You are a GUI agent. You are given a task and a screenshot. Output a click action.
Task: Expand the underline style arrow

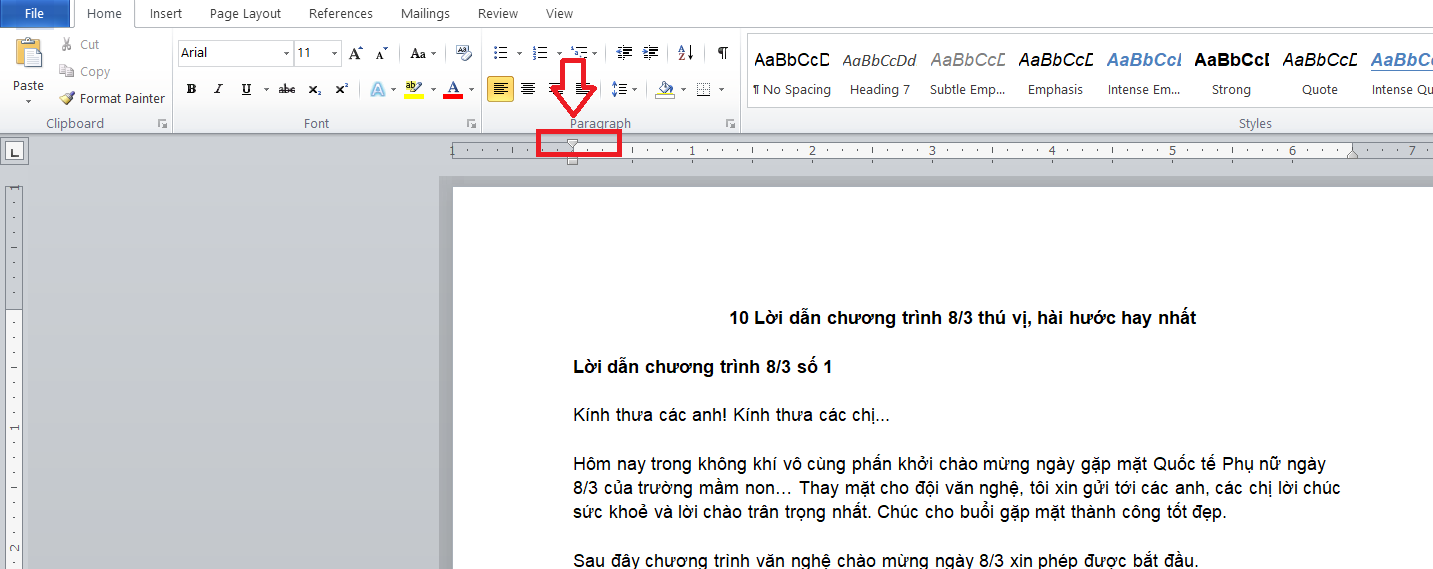(x=266, y=89)
